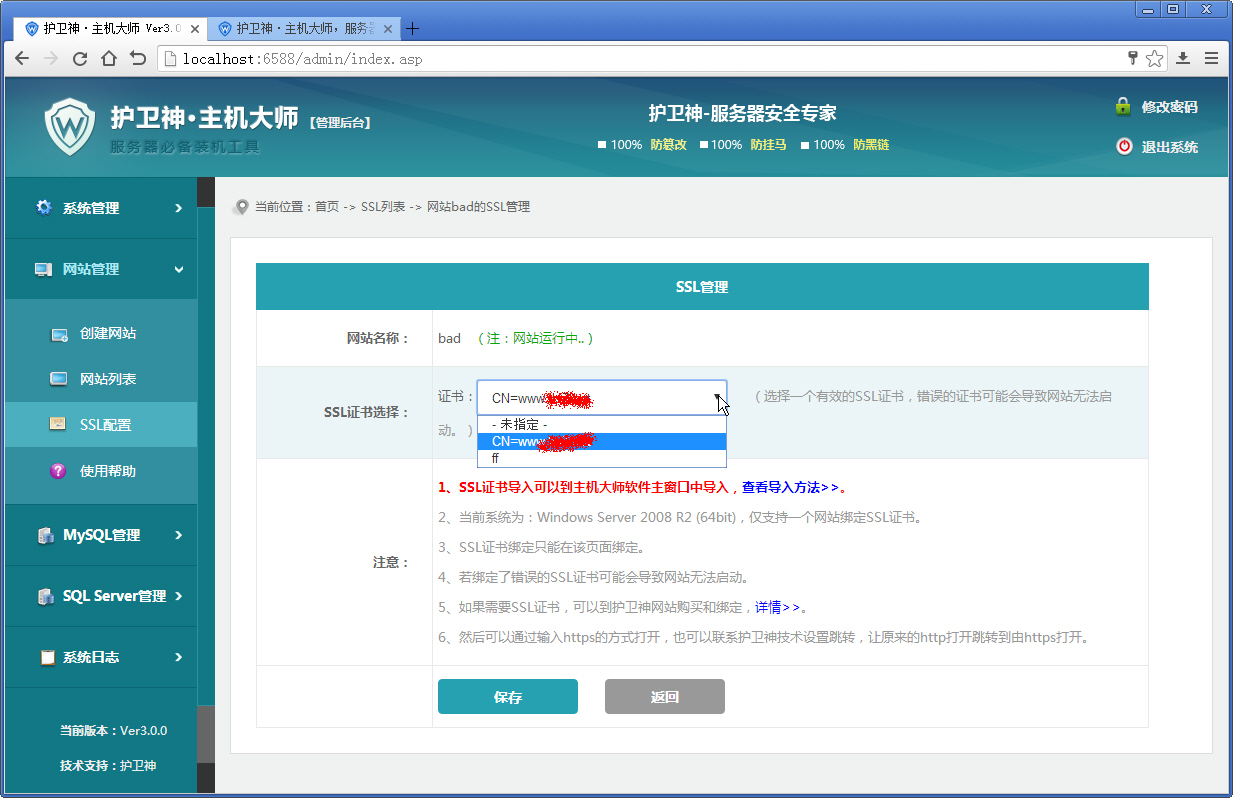
Task: Click the red power icon 退出系统
Action: (1124, 147)
